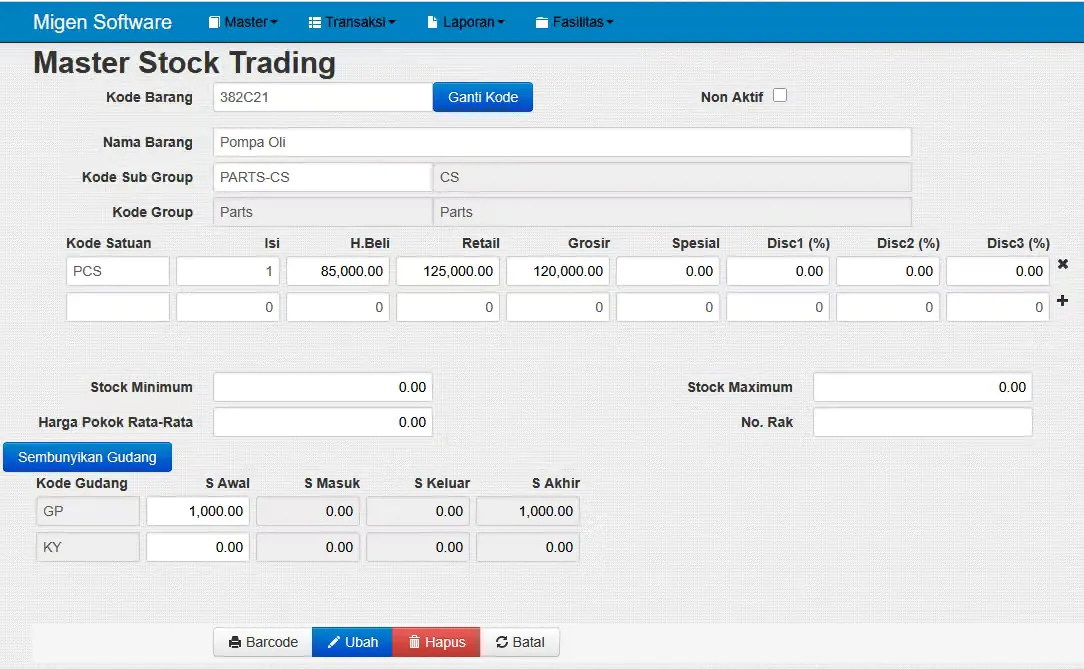The width and height of the screenshot is (1084, 669).
Task: Open the Master dropdown menu
Action: pos(243,22)
